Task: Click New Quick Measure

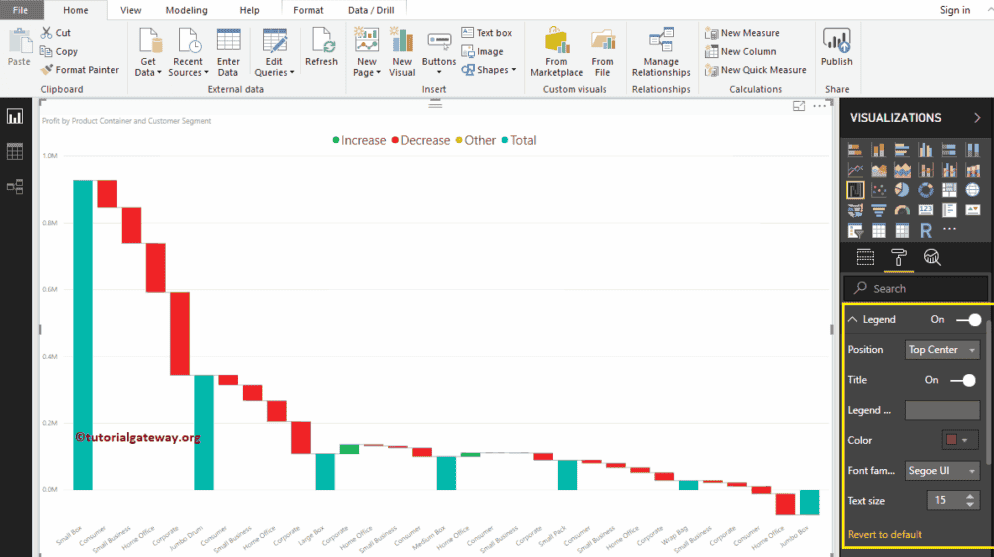Action: 756,70
